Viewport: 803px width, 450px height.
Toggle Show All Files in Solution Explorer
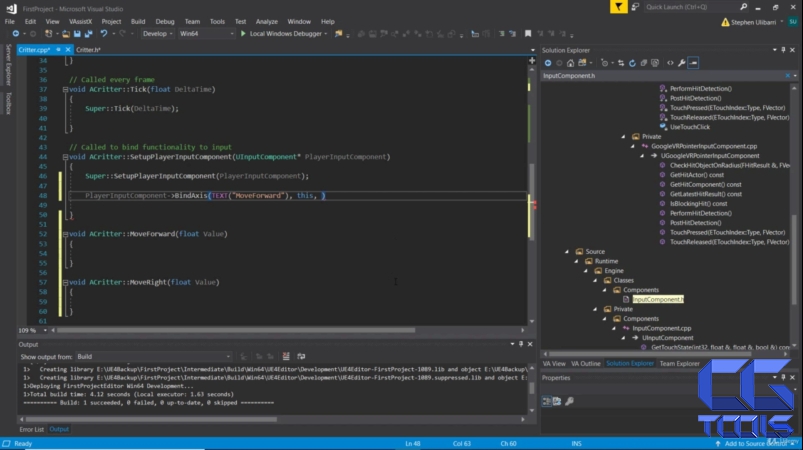point(655,63)
